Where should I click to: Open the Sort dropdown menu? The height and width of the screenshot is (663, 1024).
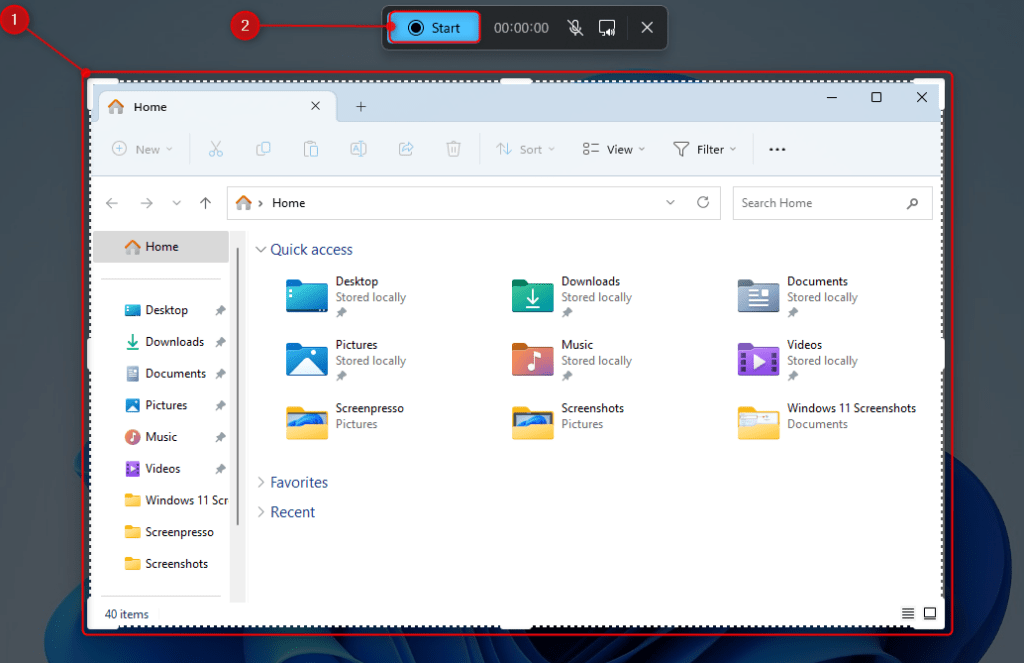(526, 149)
